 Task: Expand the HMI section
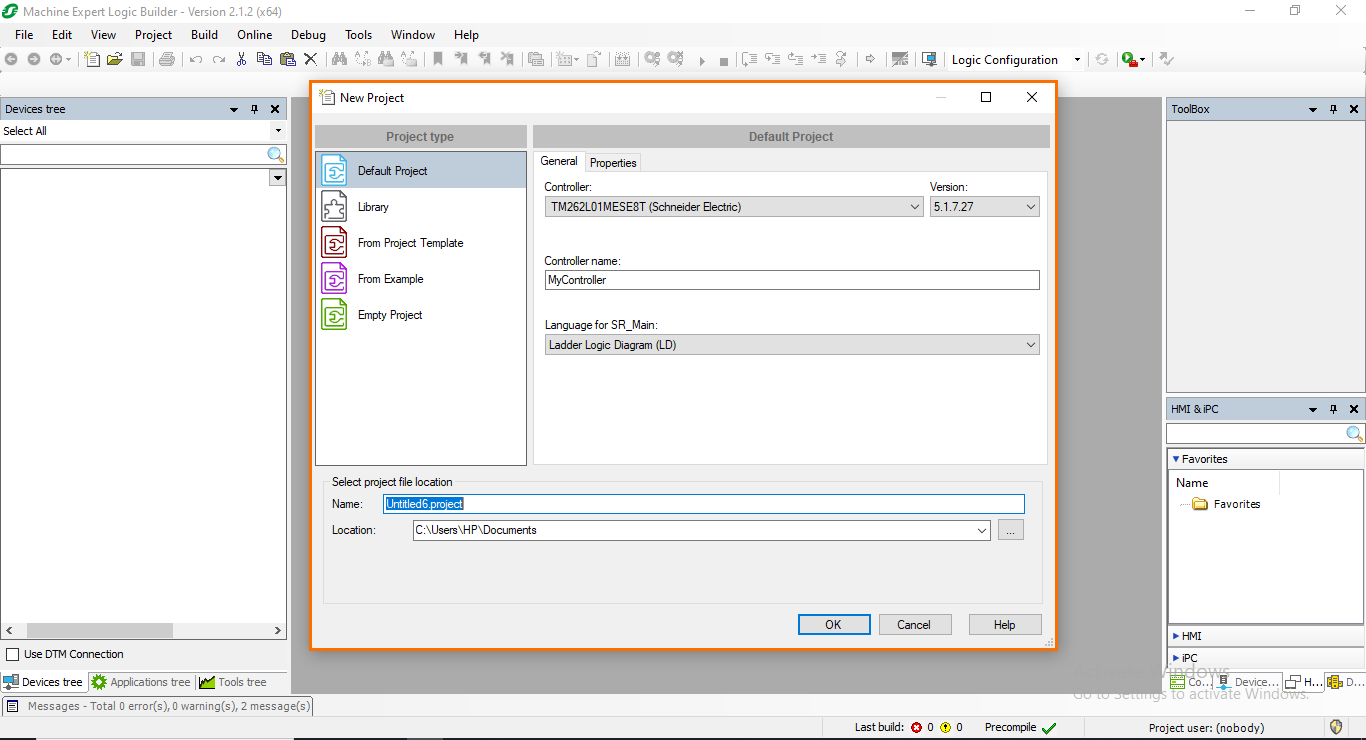pyautogui.click(x=1176, y=636)
